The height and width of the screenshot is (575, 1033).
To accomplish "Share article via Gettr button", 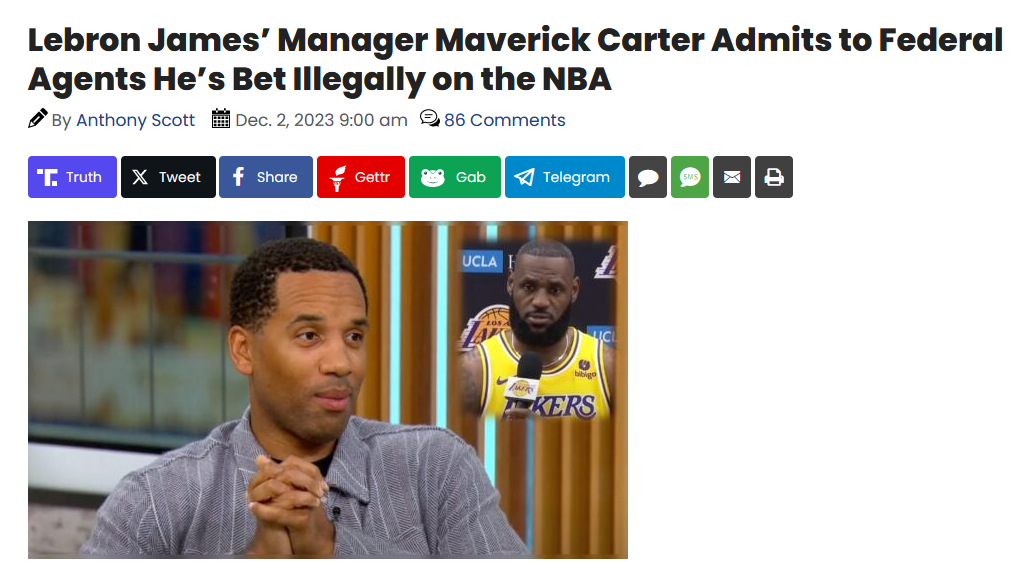I will tap(360, 177).
